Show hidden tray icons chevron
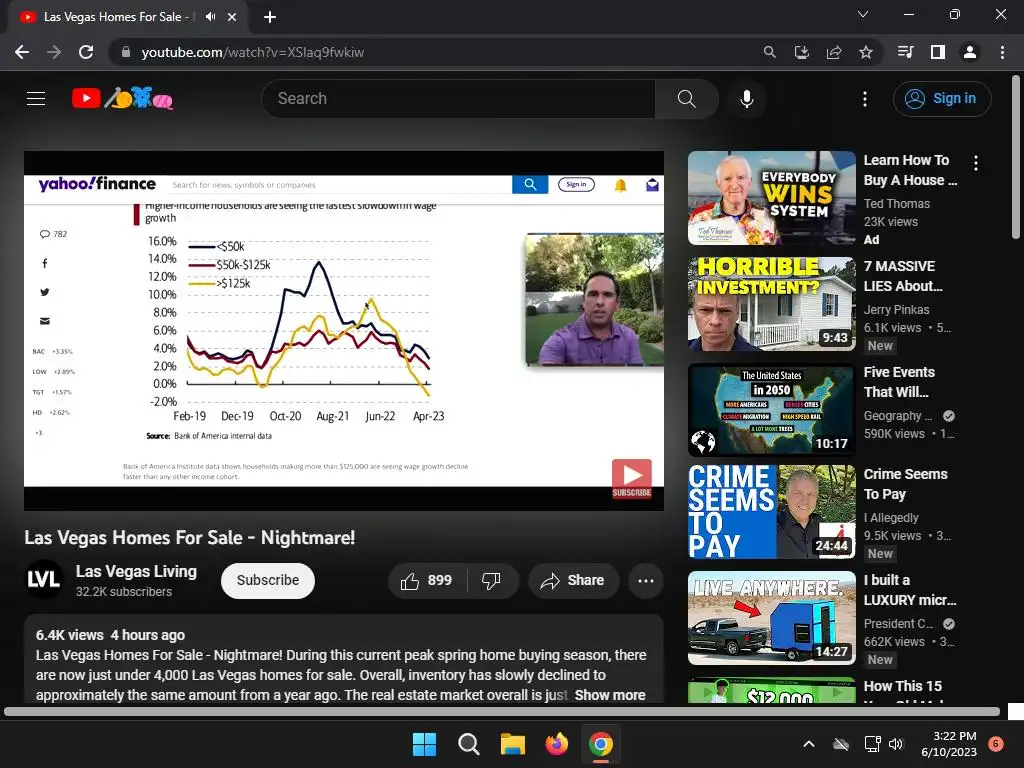The image size is (1024, 768). [x=808, y=744]
